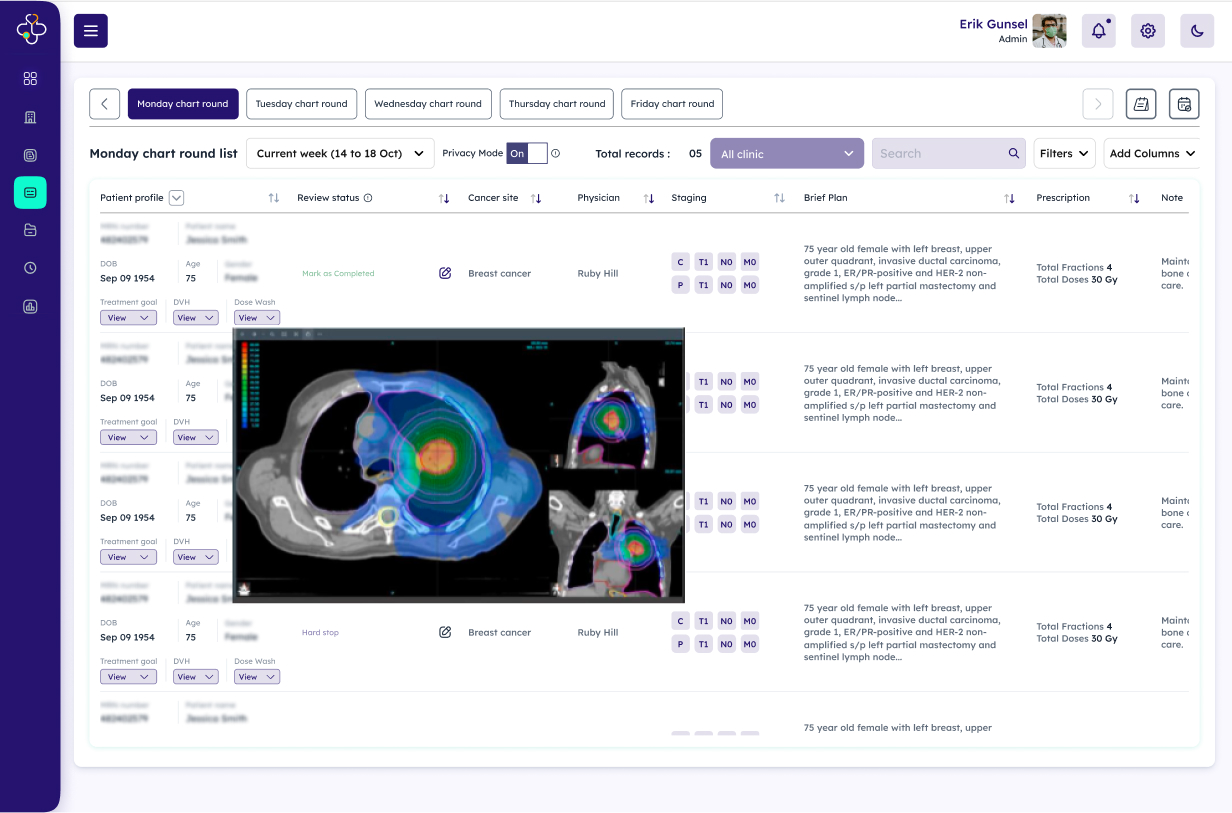Click the clock history sidebar icon
The height and width of the screenshot is (813, 1232).
[30, 268]
